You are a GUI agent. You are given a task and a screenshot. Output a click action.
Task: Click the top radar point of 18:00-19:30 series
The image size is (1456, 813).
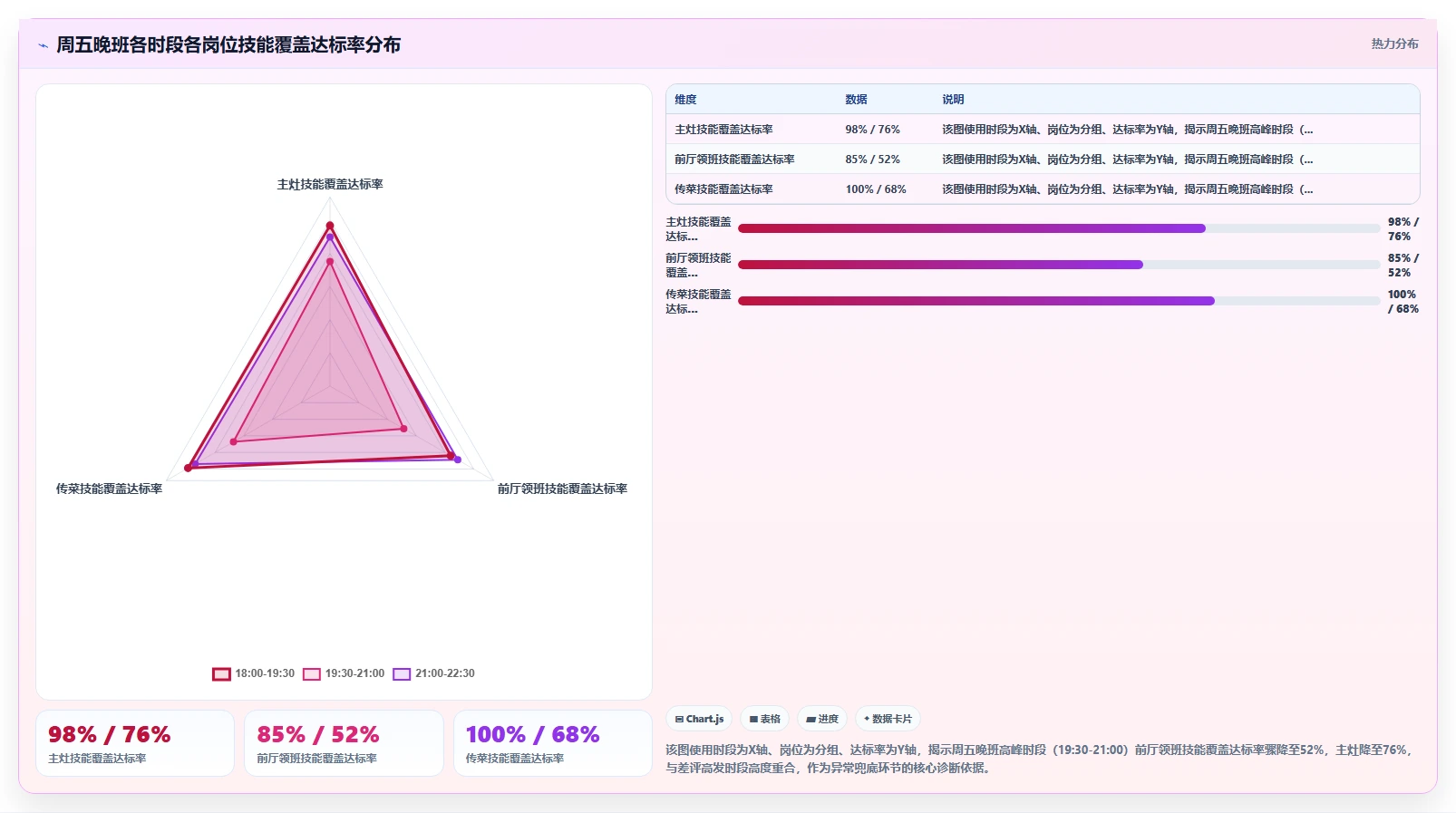click(330, 226)
